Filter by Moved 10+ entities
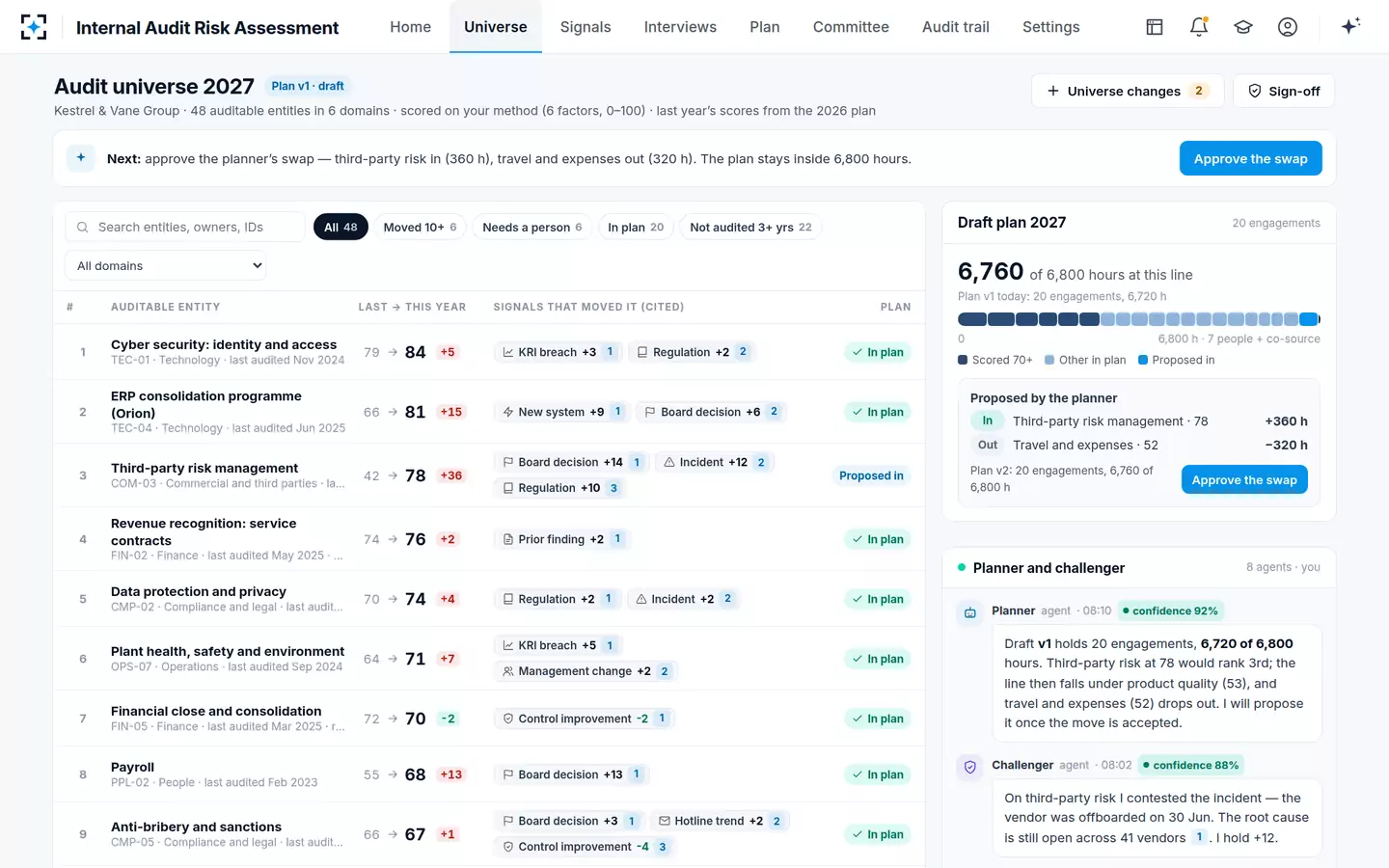1389x868 pixels. tap(420, 228)
